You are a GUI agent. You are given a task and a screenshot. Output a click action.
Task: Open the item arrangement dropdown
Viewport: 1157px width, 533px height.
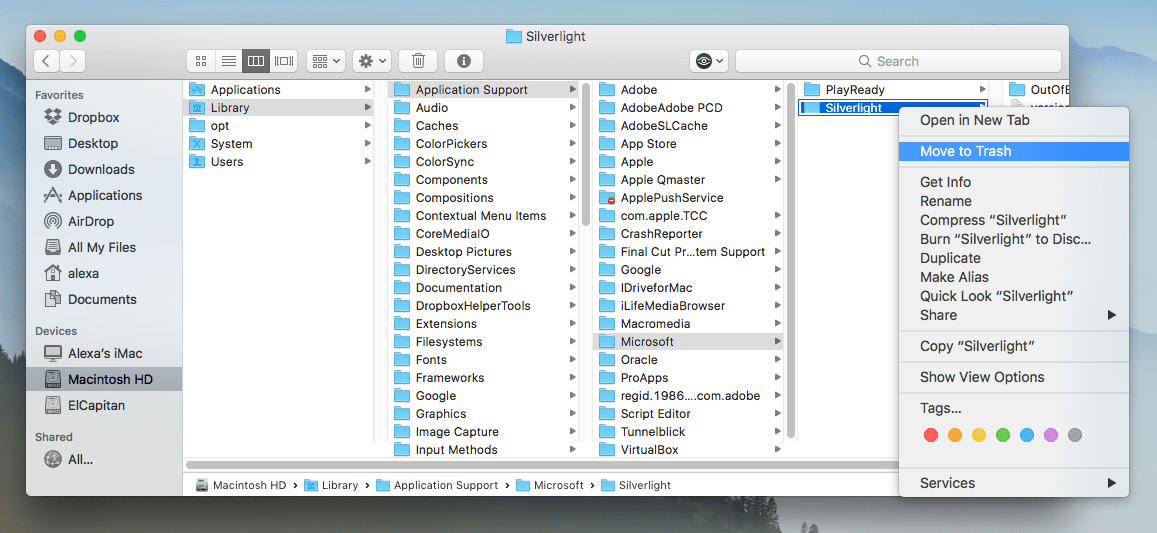tap(326, 61)
